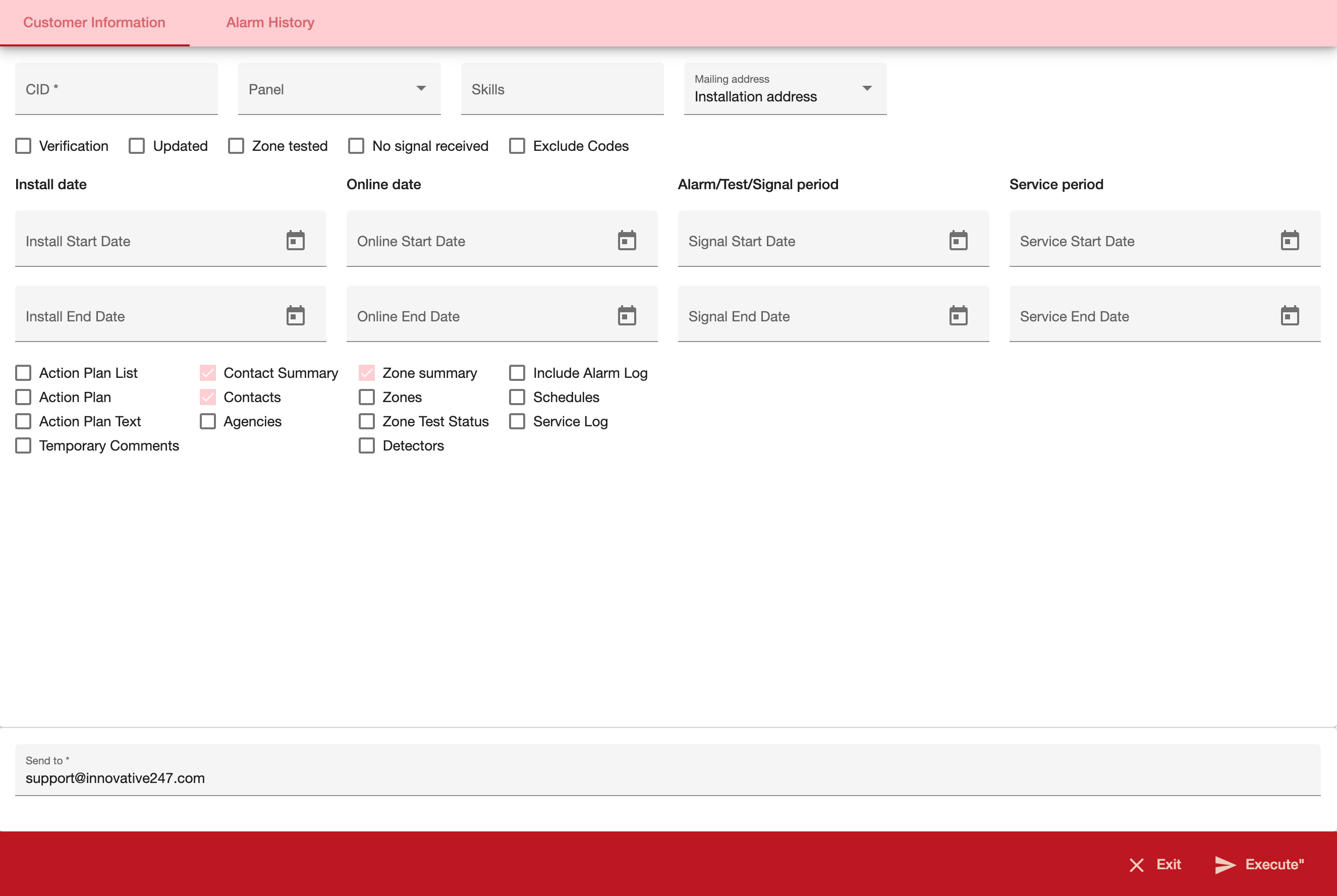1337x896 pixels.
Task: Tick the Updated checkbox
Action: pos(137,146)
